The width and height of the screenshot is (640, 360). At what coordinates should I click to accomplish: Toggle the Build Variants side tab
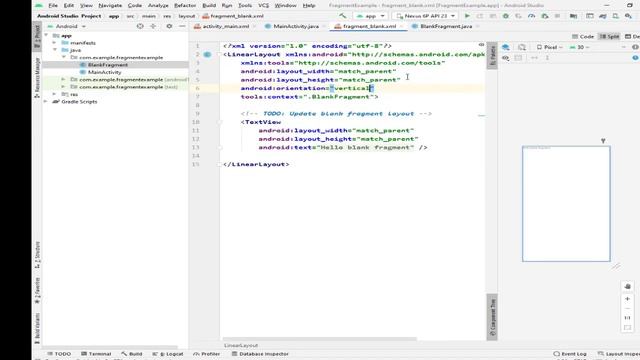pyautogui.click(x=37, y=328)
